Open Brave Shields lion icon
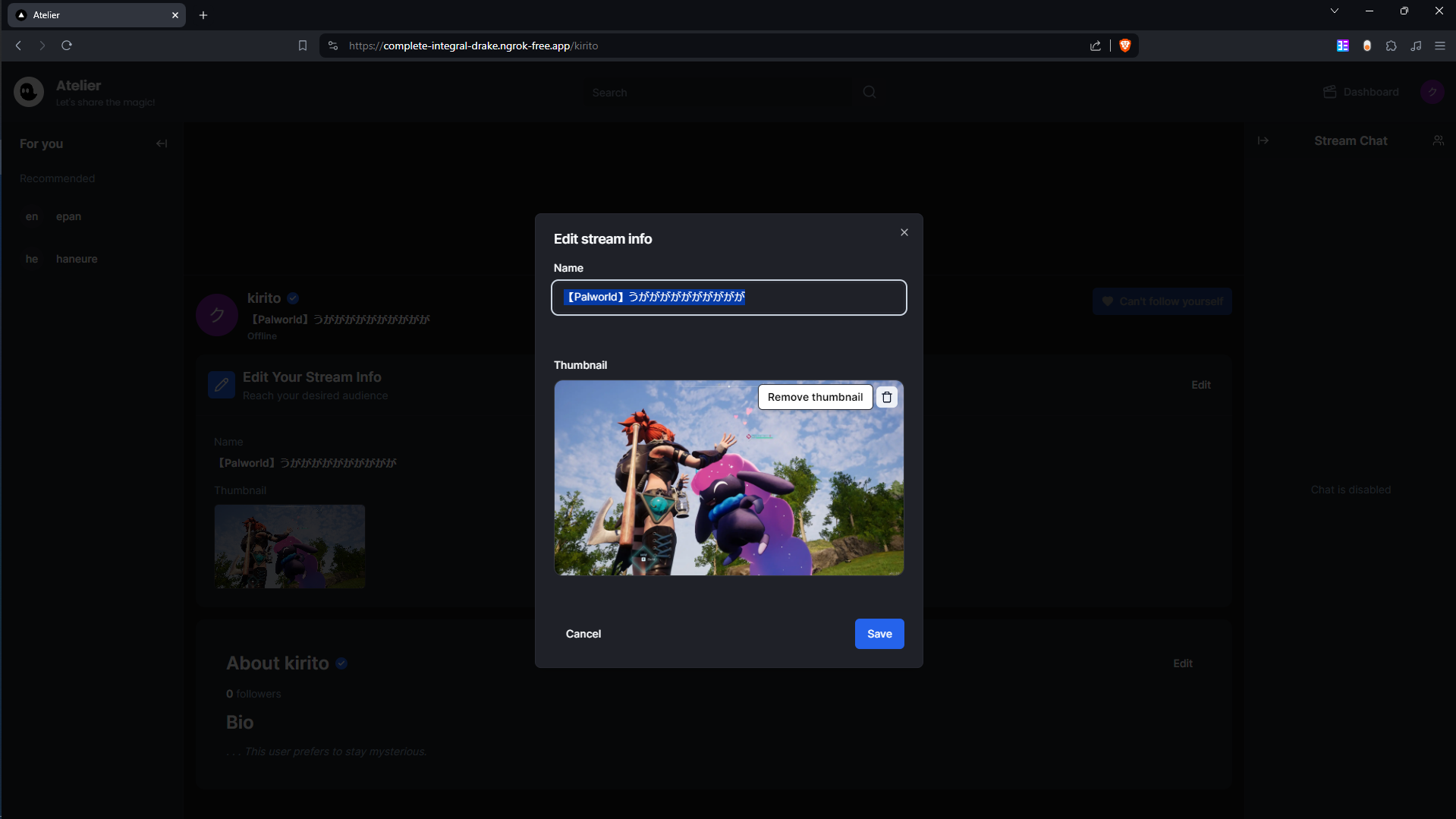 pyautogui.click(x=1125, y=46)
